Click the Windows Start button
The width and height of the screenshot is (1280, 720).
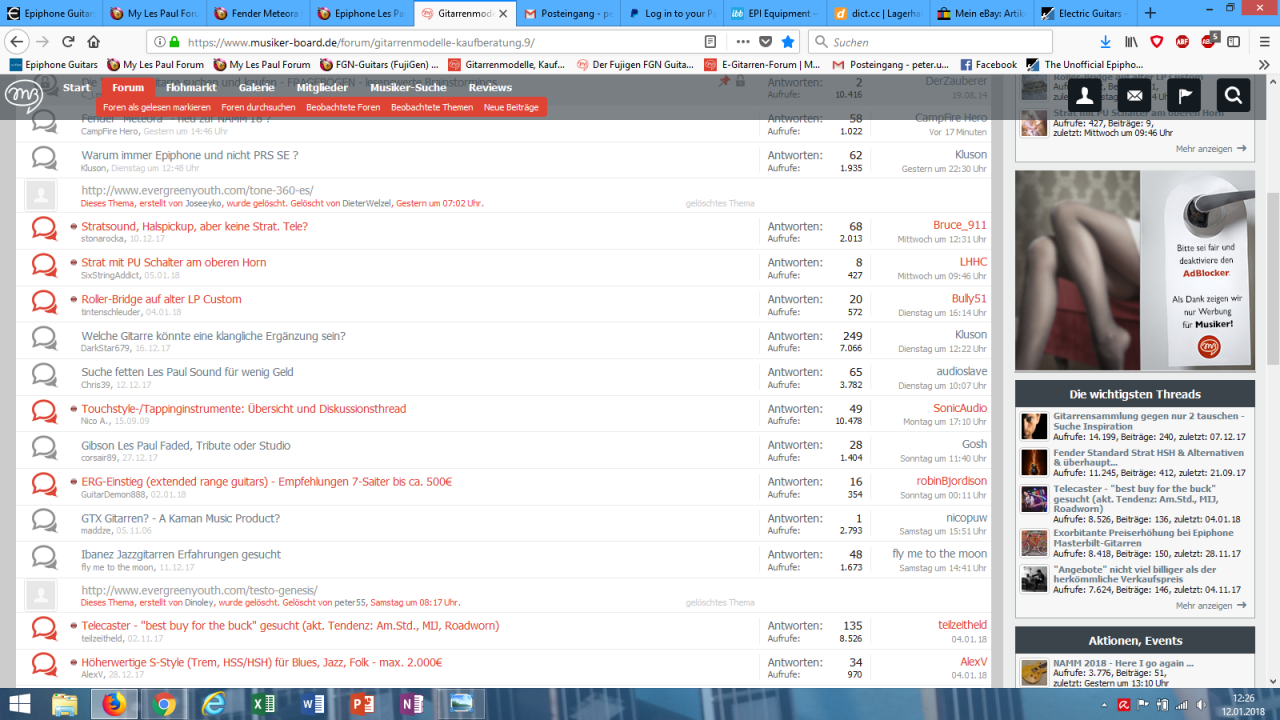[x=19, y=704]
